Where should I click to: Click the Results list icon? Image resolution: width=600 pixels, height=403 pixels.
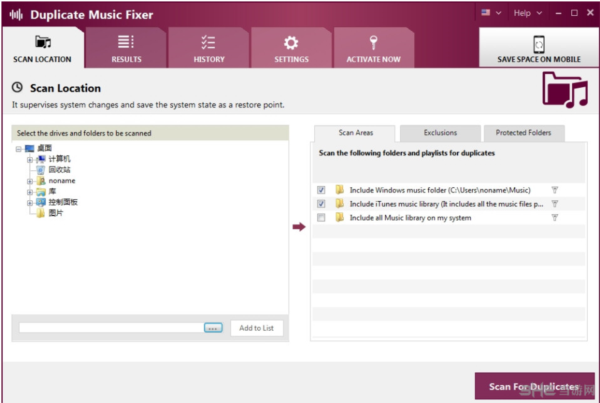126,42
